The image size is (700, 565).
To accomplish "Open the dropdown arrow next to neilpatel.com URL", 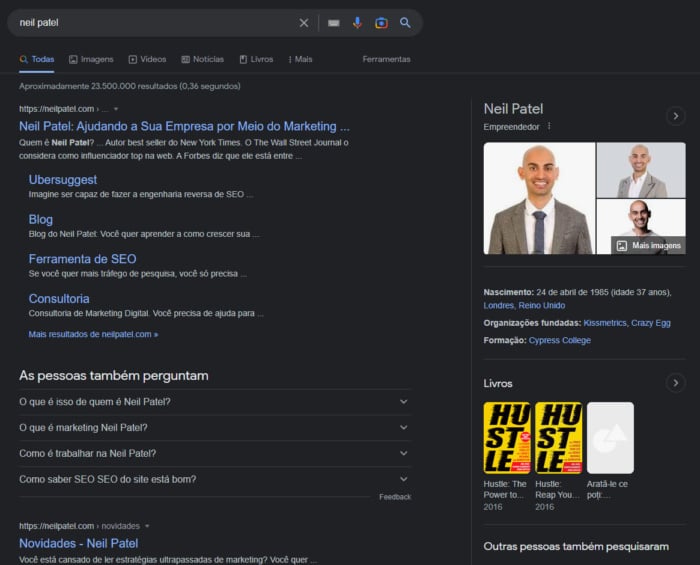I will (x=116, y=109).
